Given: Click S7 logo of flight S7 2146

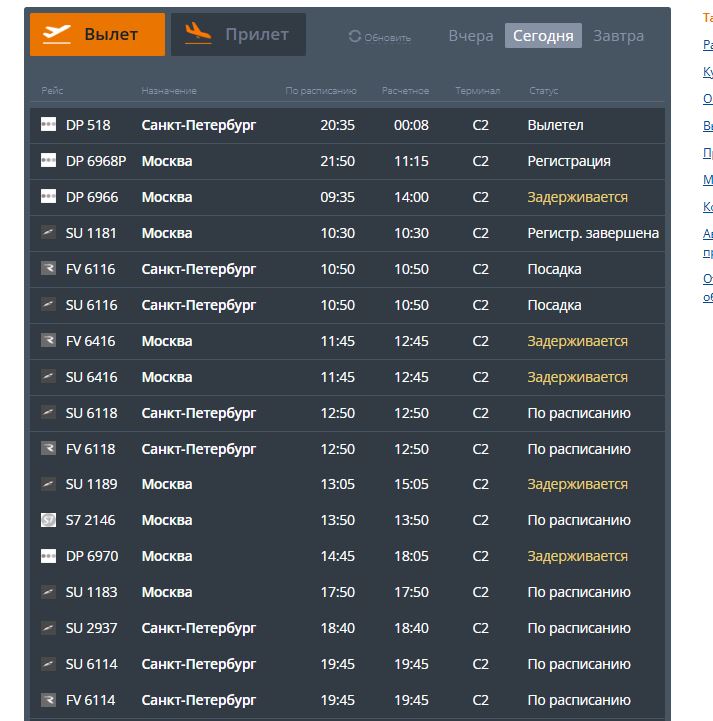Looking at the screenshot, I should coord(48,520).
